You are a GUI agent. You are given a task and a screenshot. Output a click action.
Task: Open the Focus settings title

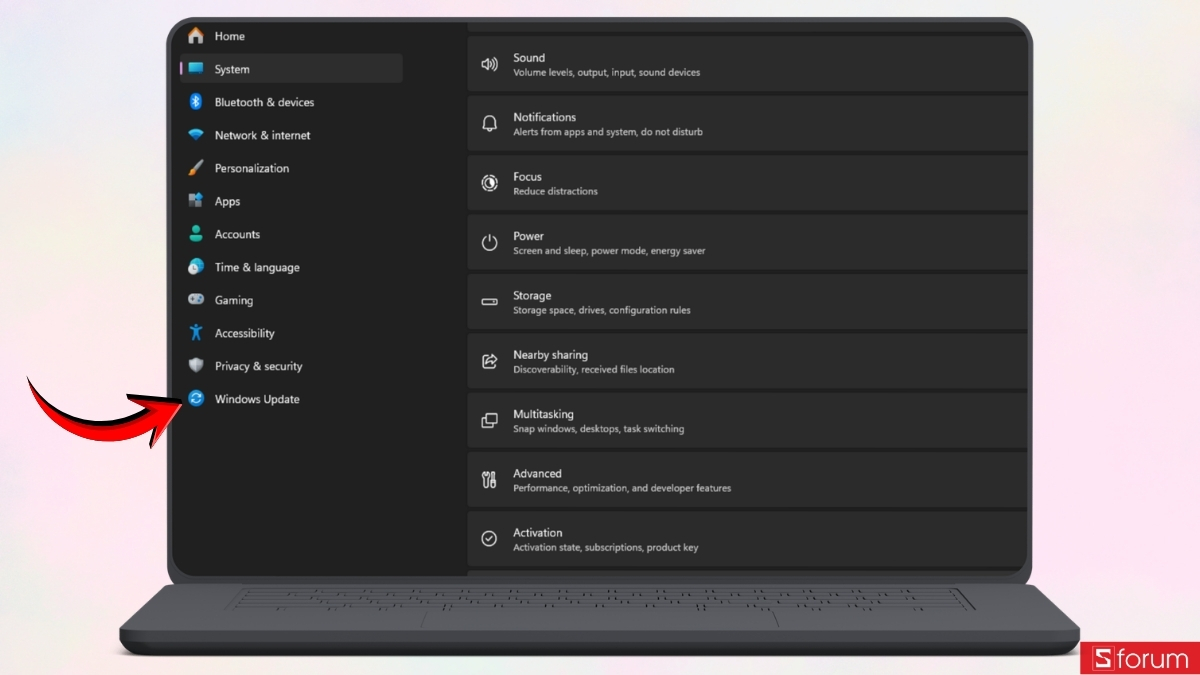527,177
